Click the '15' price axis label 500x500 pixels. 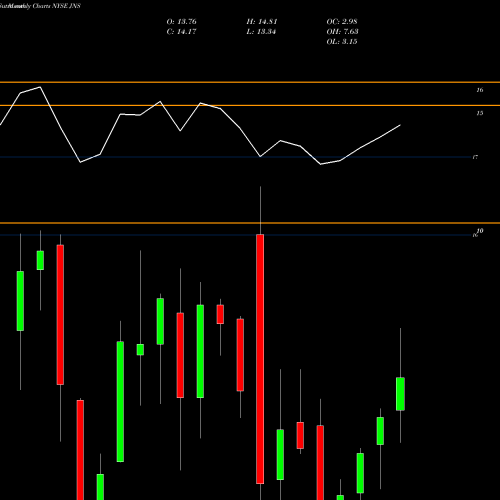[479, 113]
